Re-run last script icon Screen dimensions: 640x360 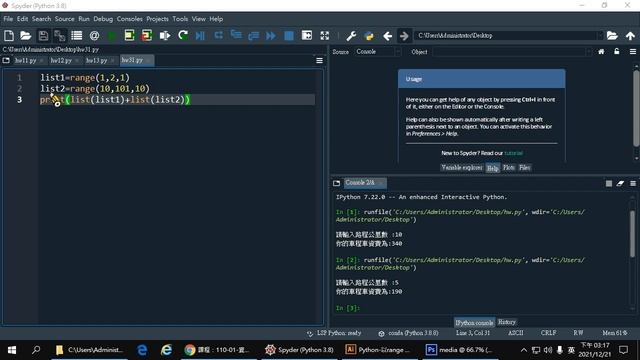click(x=183, y=36)
